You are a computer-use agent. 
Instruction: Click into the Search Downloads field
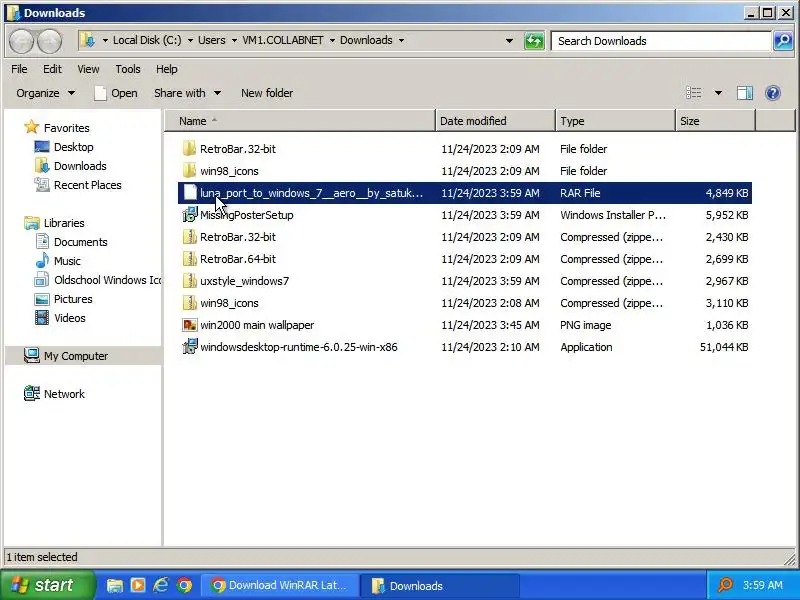(661, 41)
